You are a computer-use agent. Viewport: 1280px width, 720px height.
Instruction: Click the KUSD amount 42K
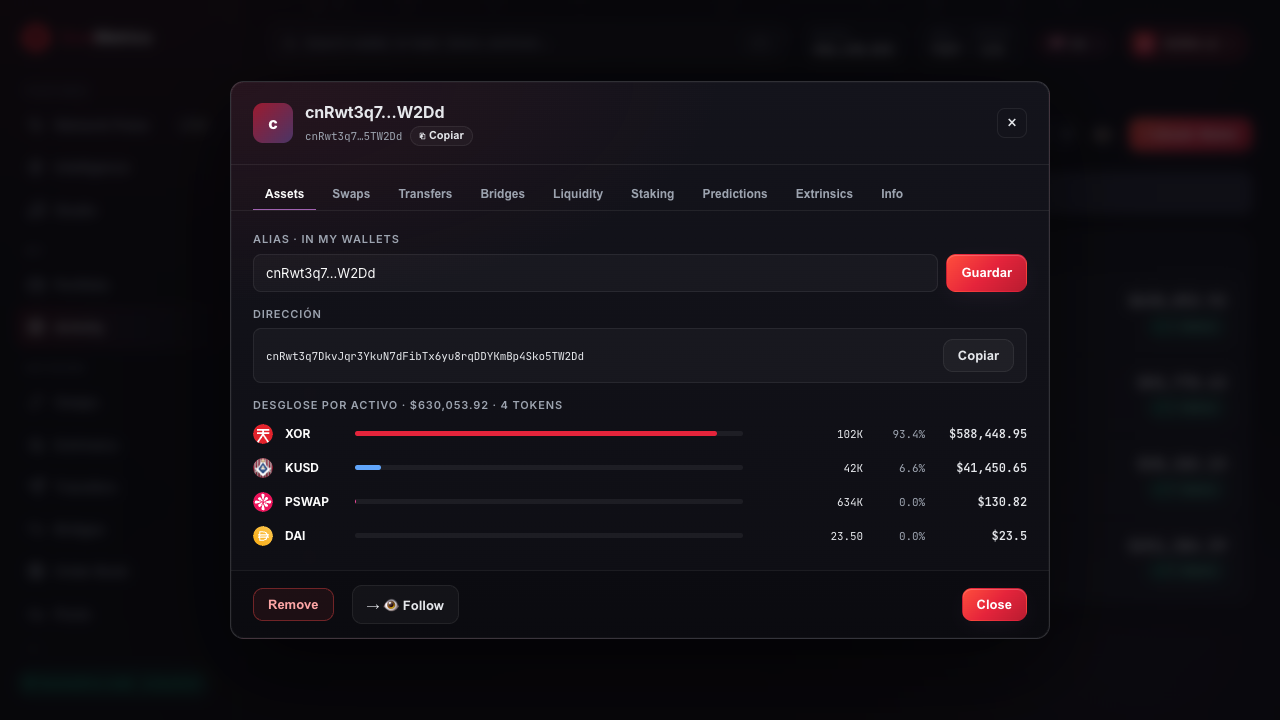pos(853,468)
